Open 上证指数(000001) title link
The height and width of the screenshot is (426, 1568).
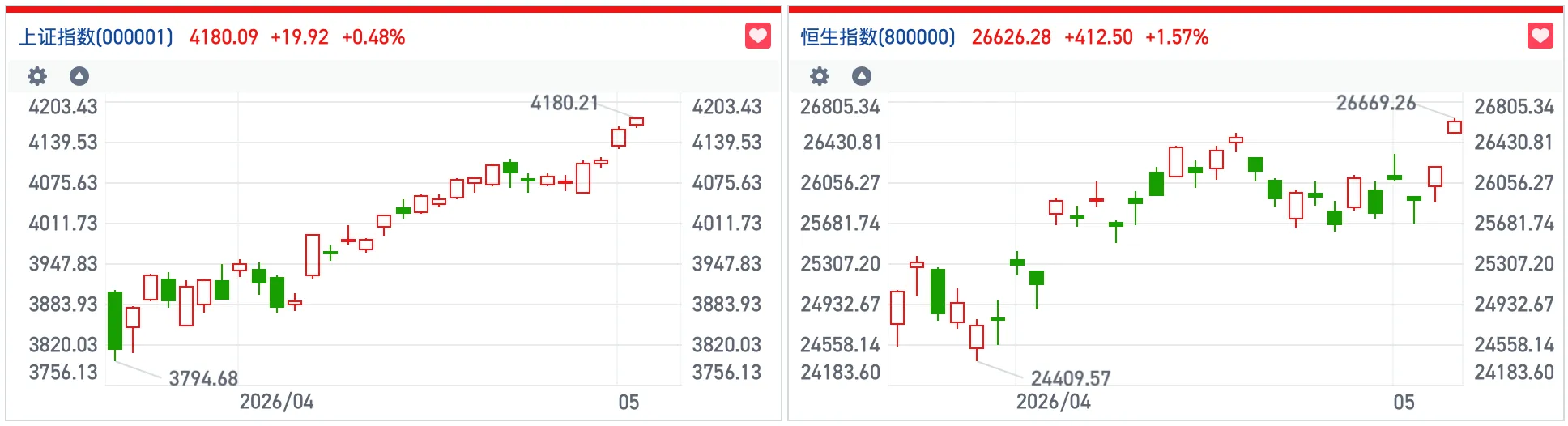point(96,37)
